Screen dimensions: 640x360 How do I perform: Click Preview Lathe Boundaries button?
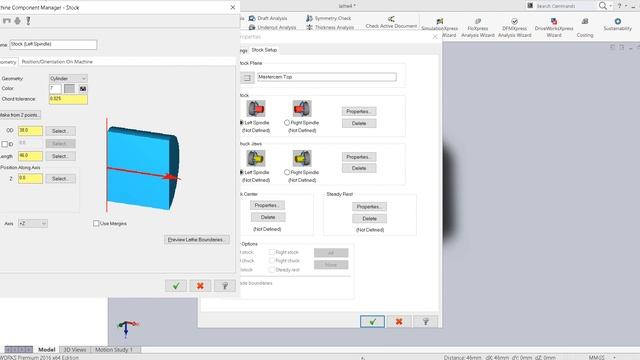(x=197, y=240)
